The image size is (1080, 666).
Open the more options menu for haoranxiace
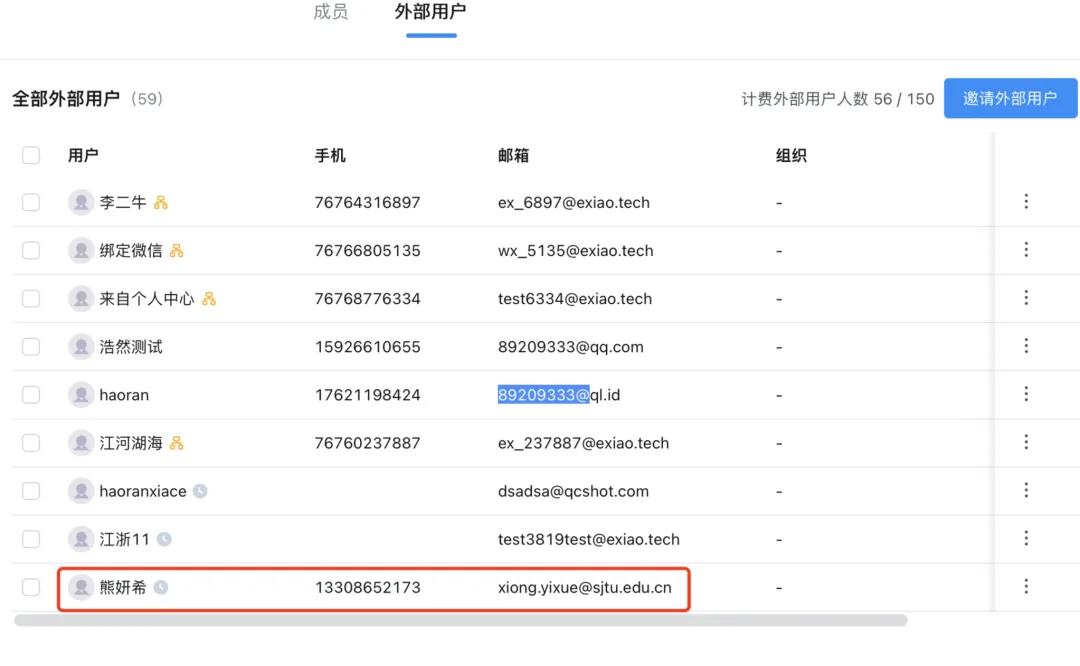pos(1026,490)
